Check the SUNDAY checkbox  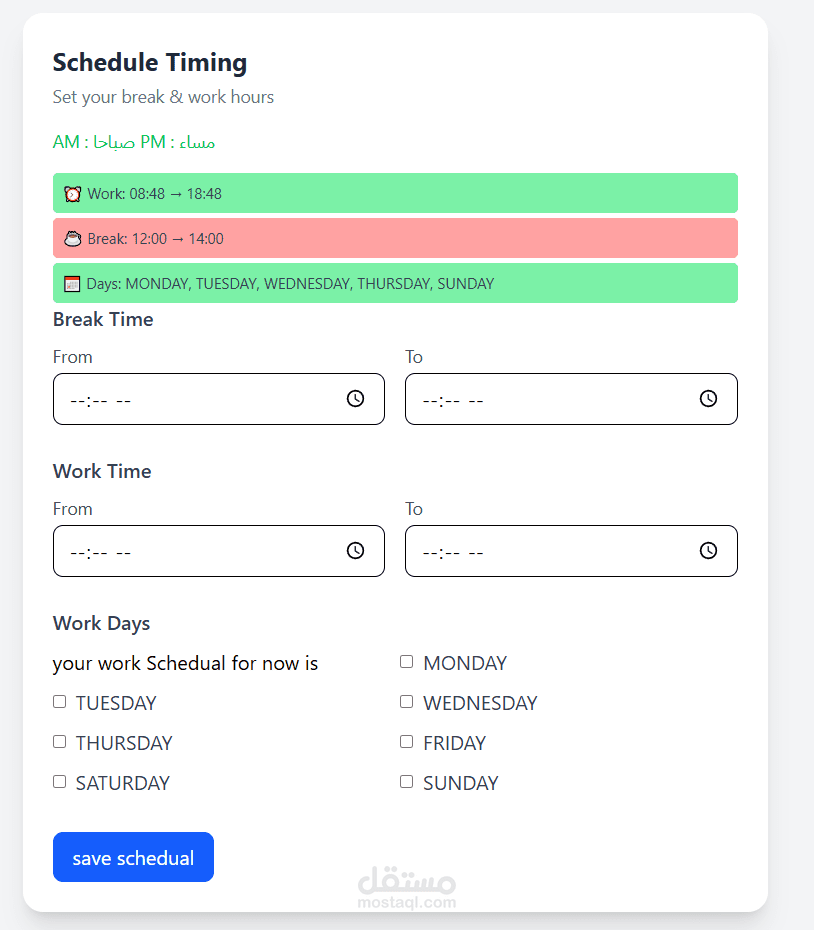(407, 782)
